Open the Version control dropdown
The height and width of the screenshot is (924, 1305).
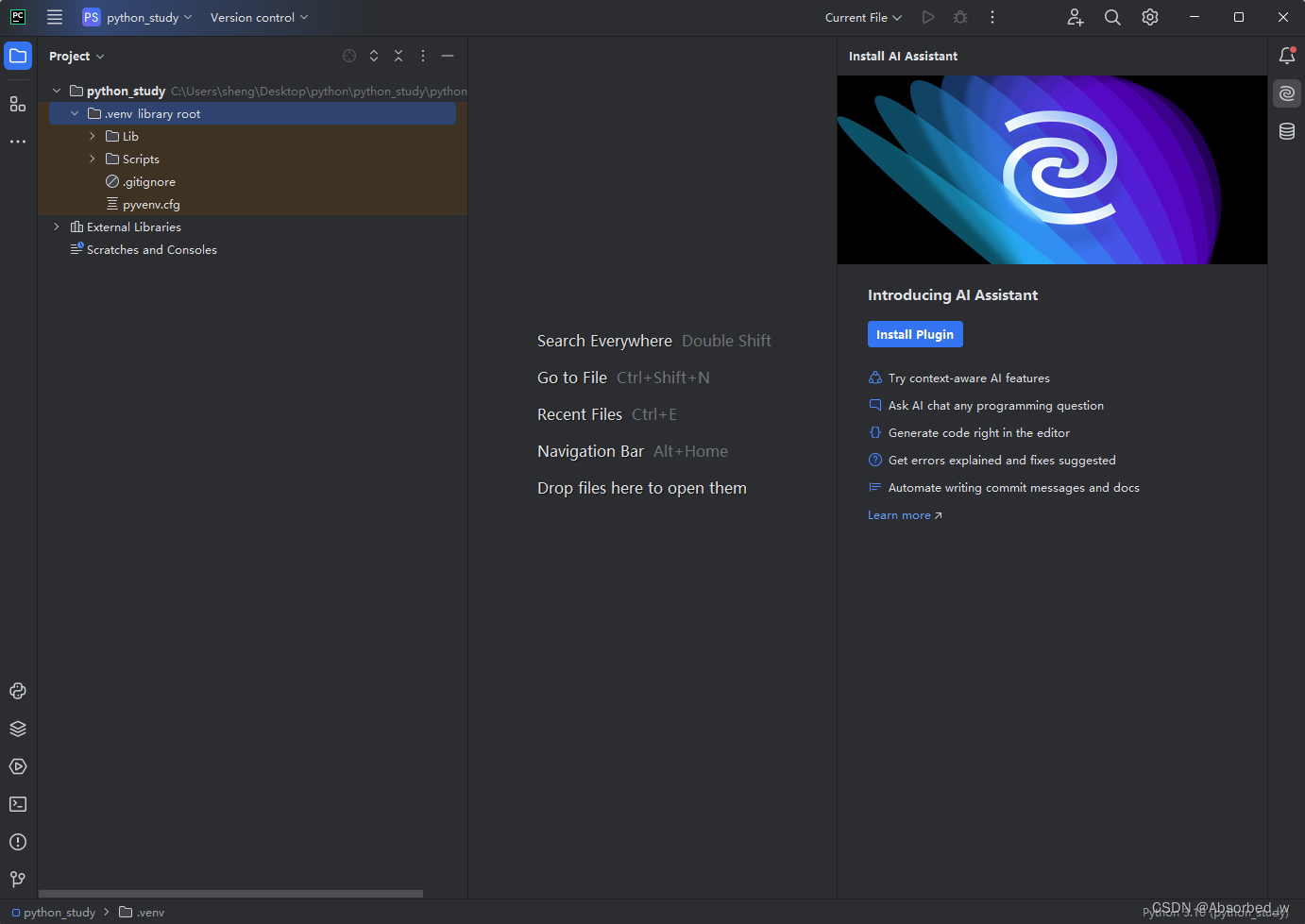click(259, 17)
